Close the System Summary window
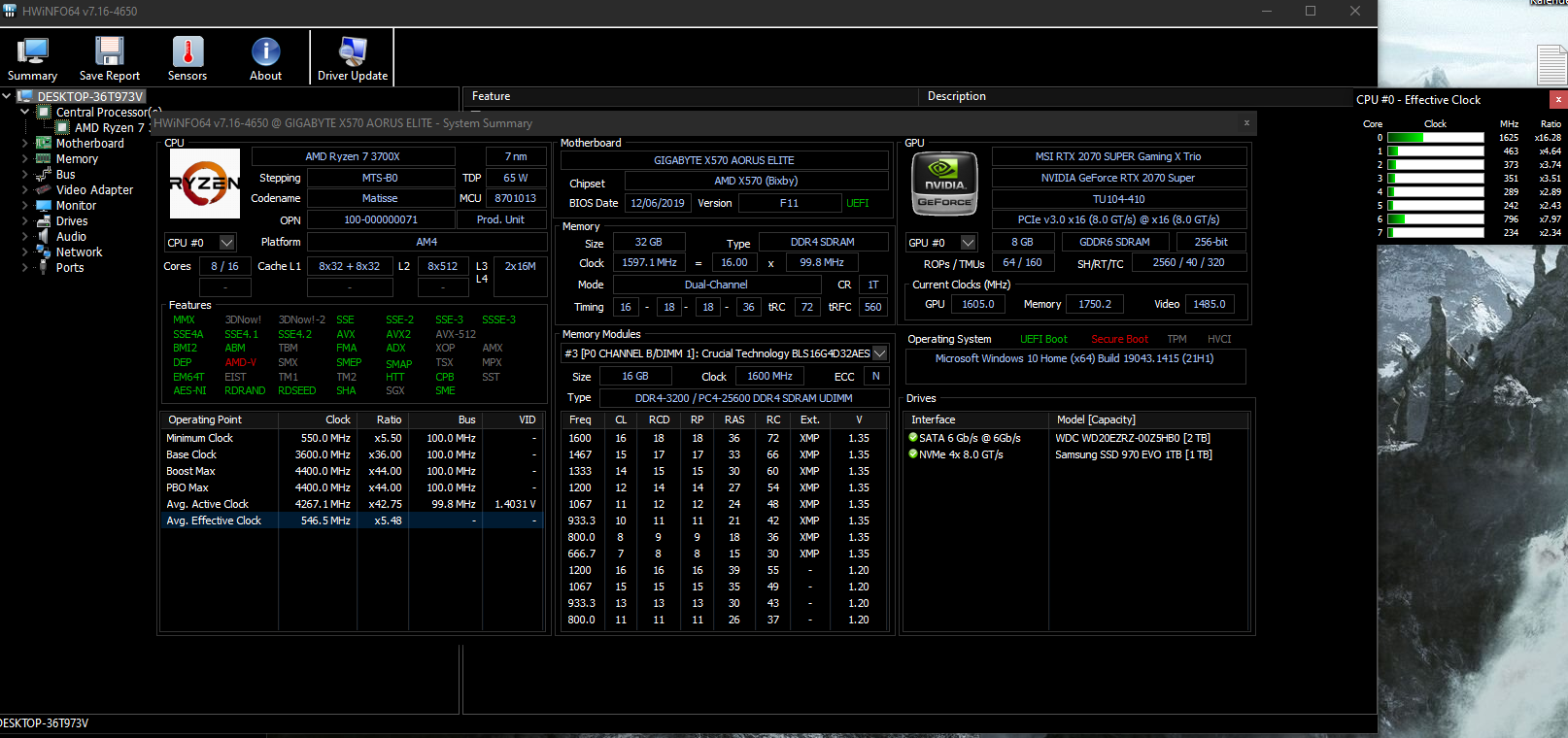The height and width of the screenshot is (738, 1568). click(x=1246, y=122)
